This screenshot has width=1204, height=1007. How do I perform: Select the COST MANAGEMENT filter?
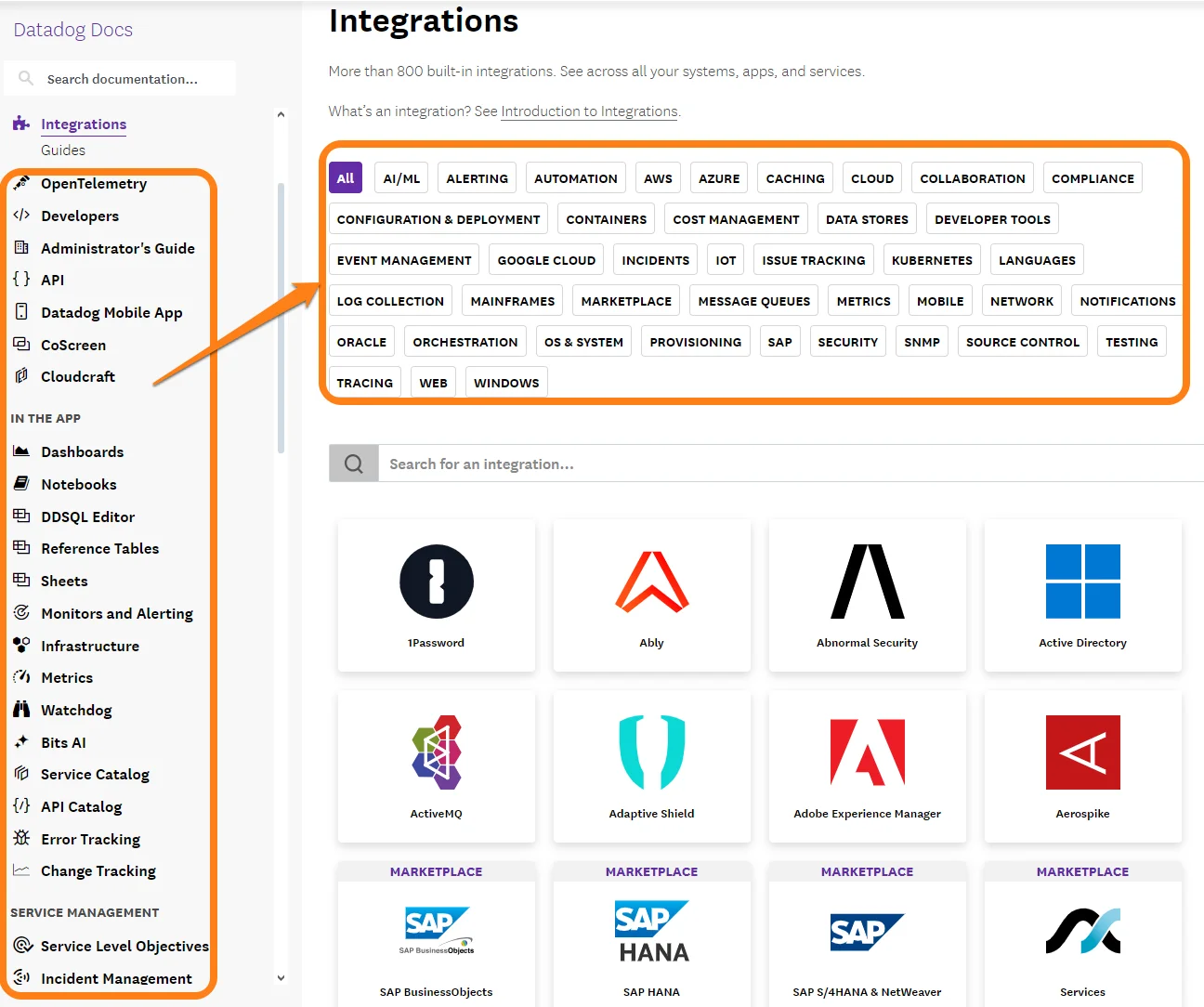coord(736,219)
